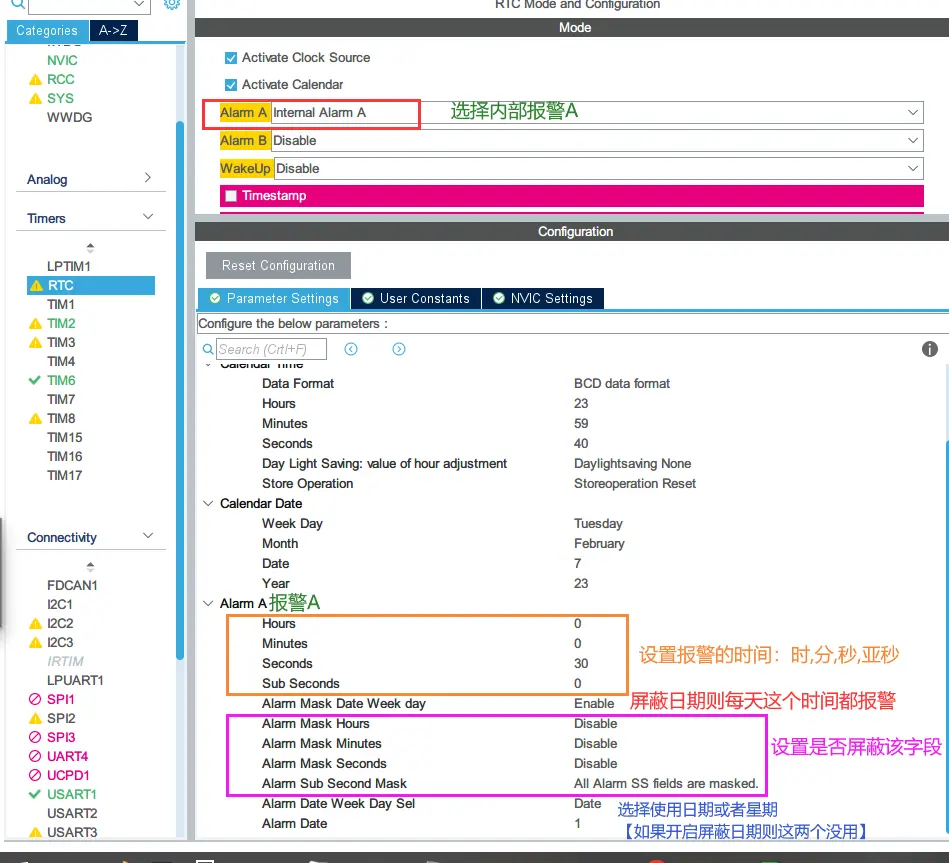Open the WakeUp dropdown list
This screenshot has width=949, height=863.
click(913, 169)
